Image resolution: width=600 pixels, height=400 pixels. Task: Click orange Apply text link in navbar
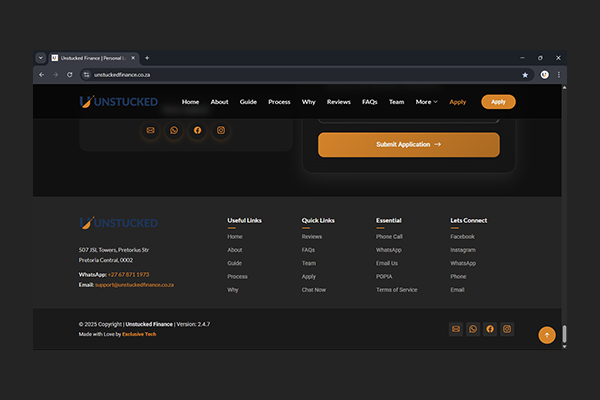(458, 102)
